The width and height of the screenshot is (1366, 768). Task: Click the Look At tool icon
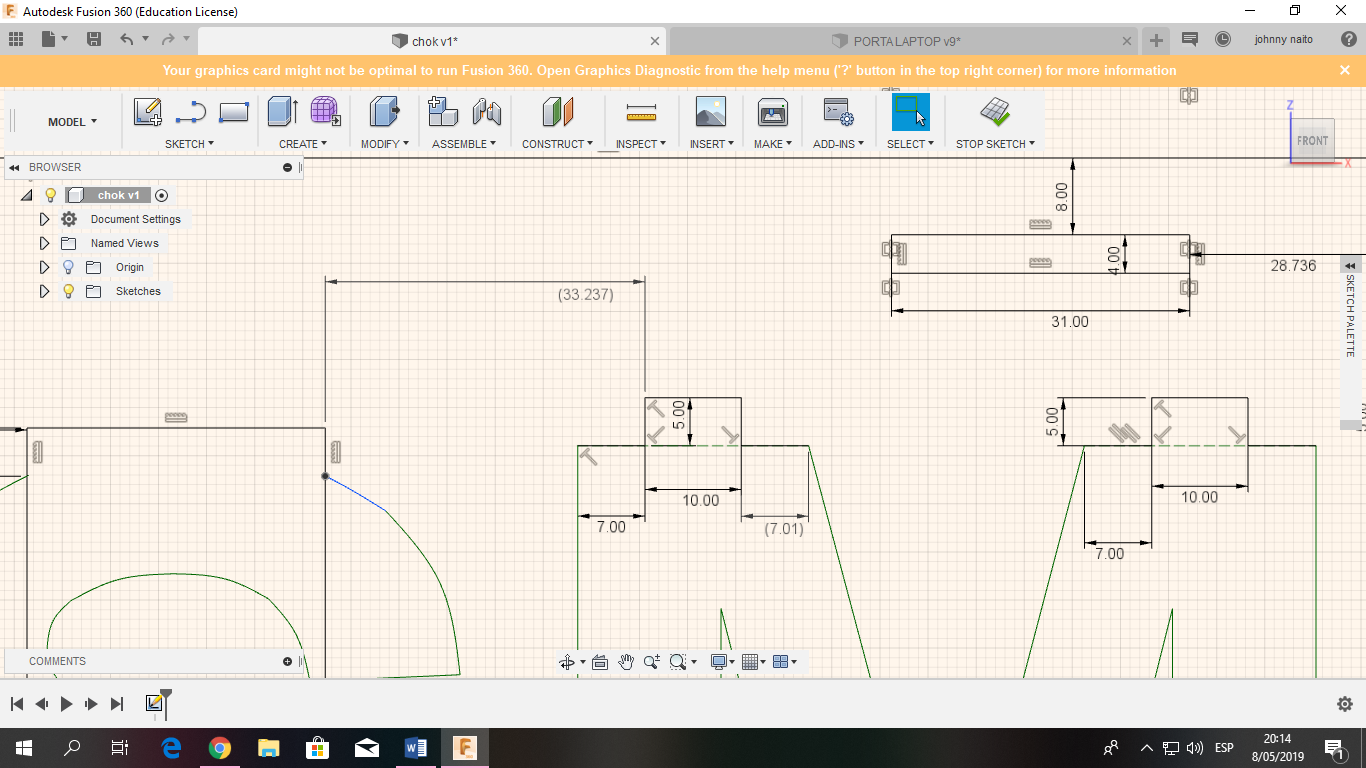pyautogui.click(x=600, y=662)
